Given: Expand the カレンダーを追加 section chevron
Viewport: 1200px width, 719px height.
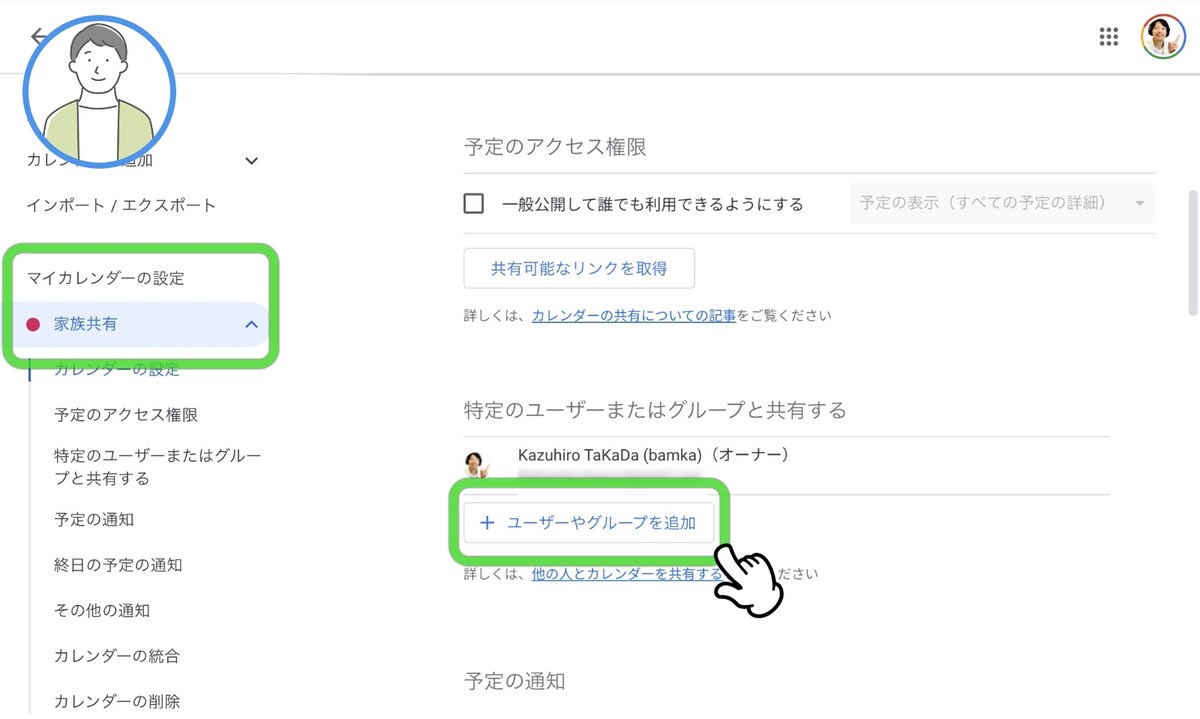Looking at the screenshot, I should coord(252,160).
